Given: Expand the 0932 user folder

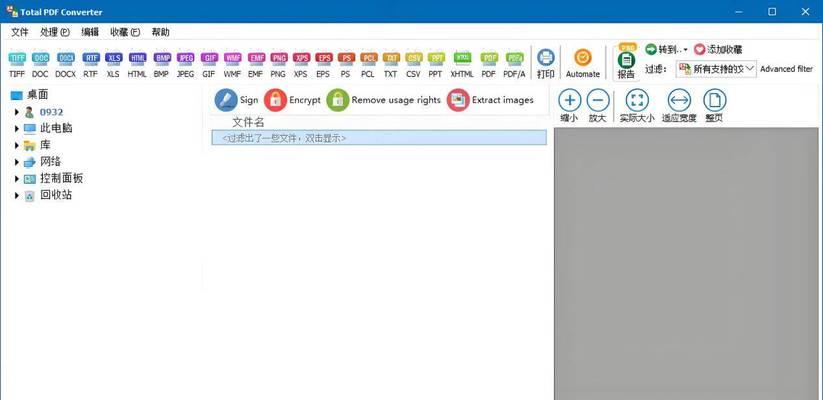Looking at the screenshot, I should tap(17, 112).
